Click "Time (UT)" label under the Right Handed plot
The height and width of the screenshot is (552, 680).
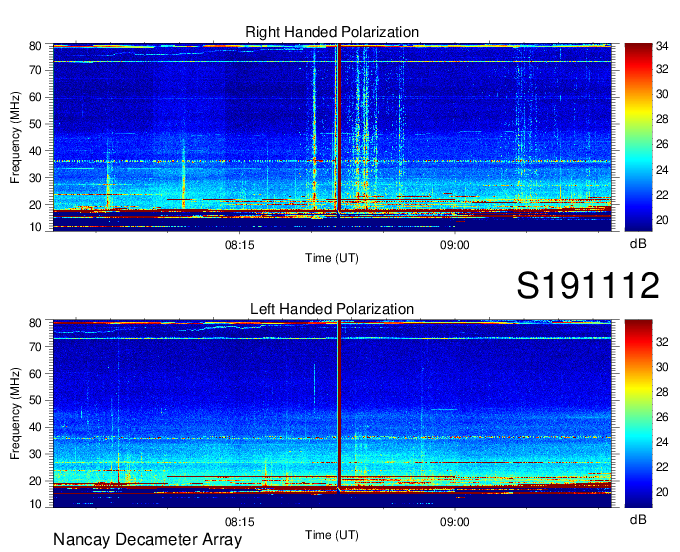point(332,258)
